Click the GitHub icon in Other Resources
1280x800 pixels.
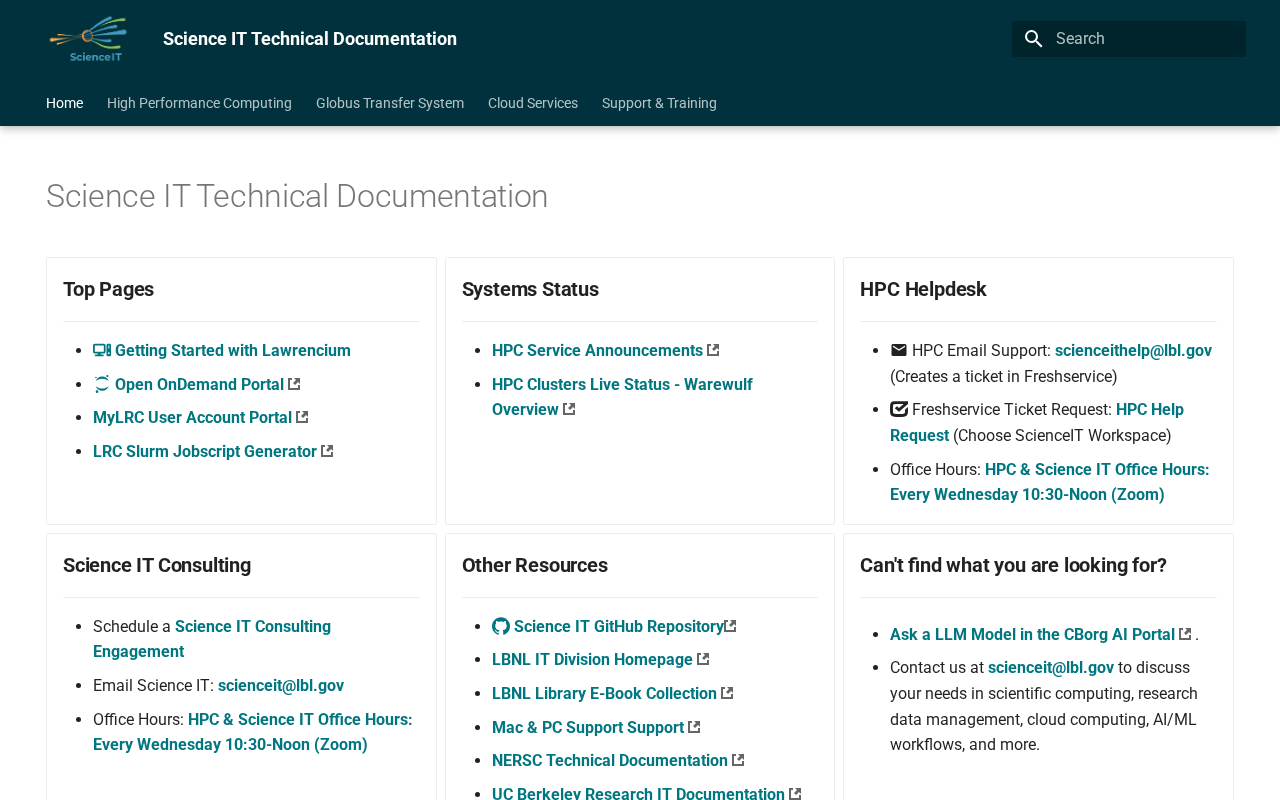501,627
